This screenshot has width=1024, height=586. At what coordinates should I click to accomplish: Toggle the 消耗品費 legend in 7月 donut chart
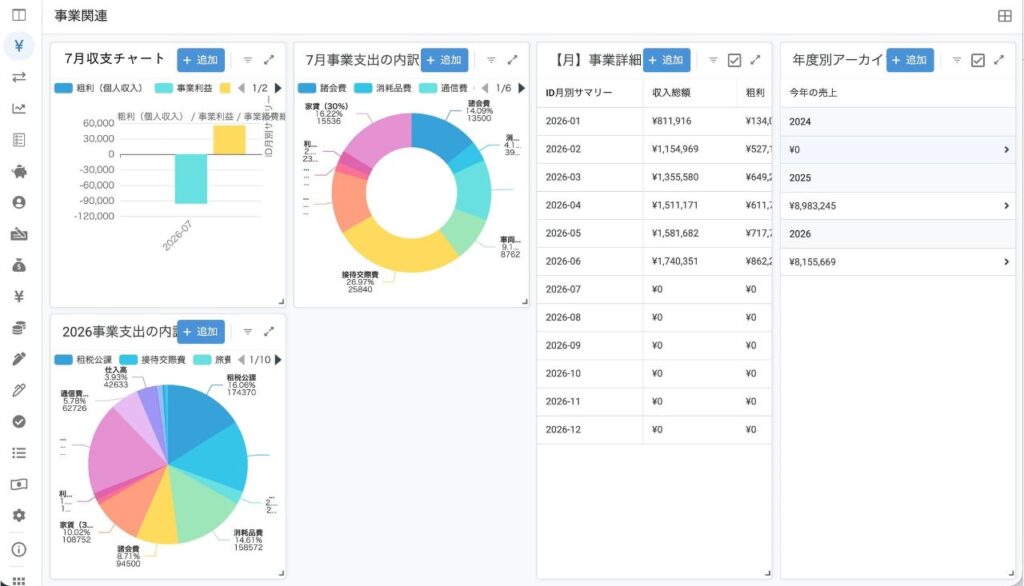383,88
